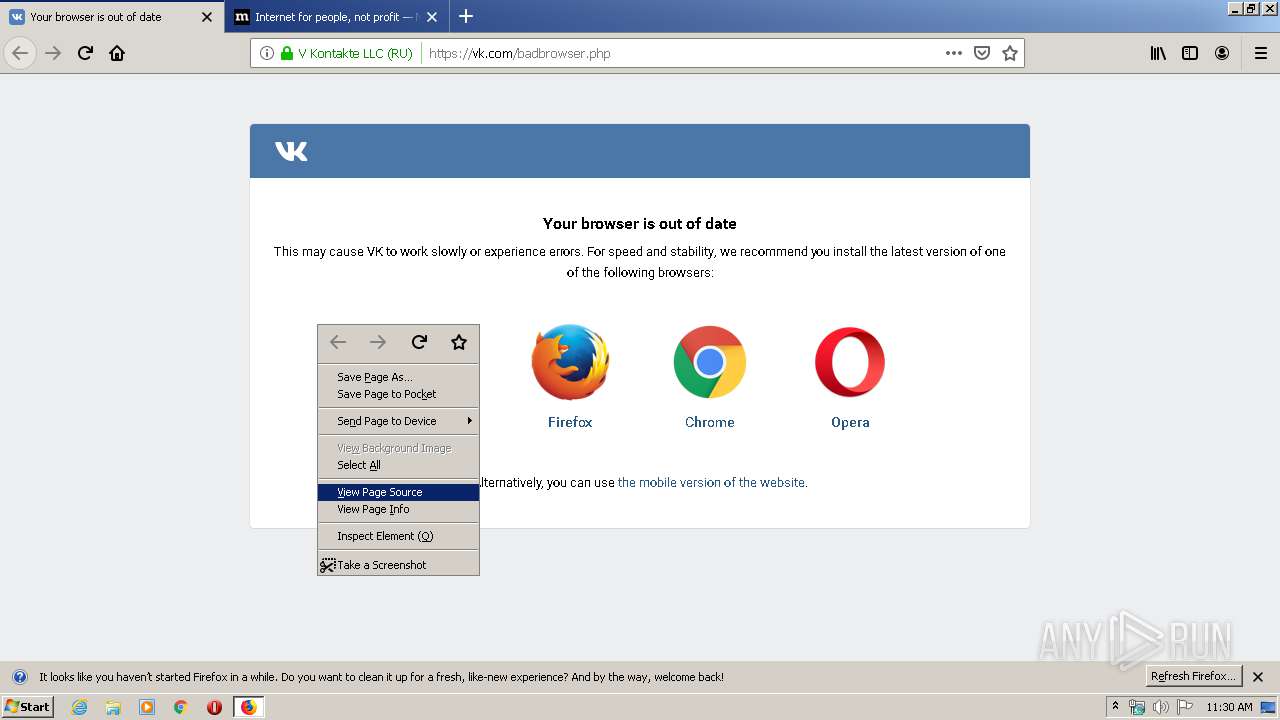The width and height of the screenshot is (1280, 720).
Task: Click View Page Source menu item
Action: tap(398, 492)
